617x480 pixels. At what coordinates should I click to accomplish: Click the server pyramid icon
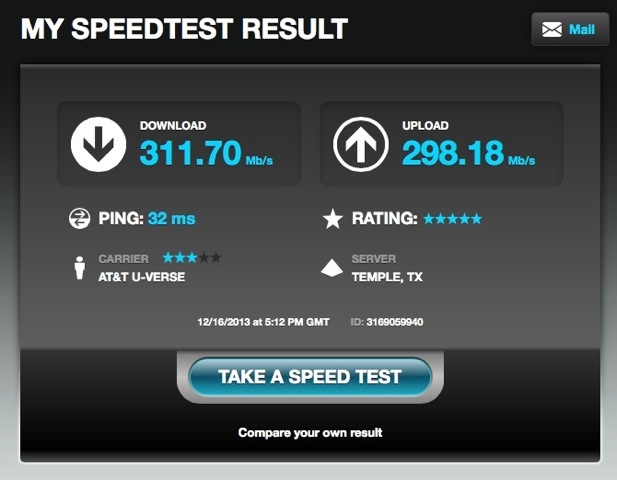pos(332,268)
